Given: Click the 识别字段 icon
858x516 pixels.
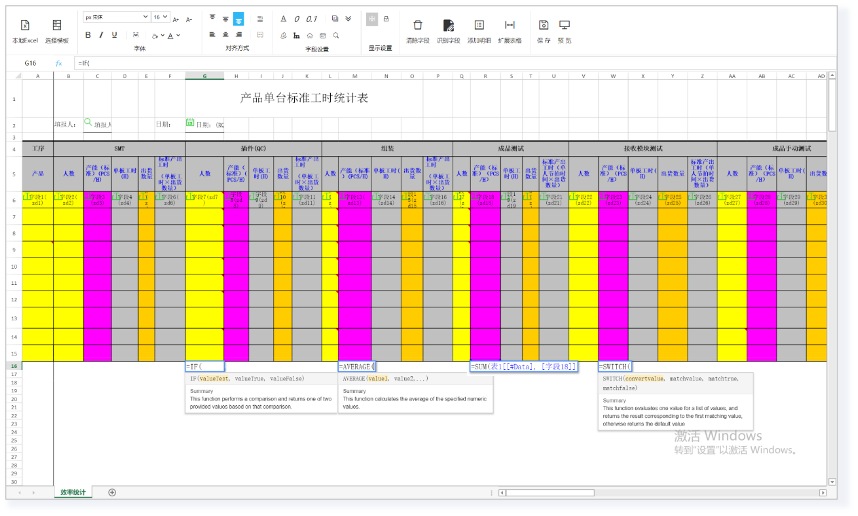Looking at the screenshot, I should click(447, 26).
